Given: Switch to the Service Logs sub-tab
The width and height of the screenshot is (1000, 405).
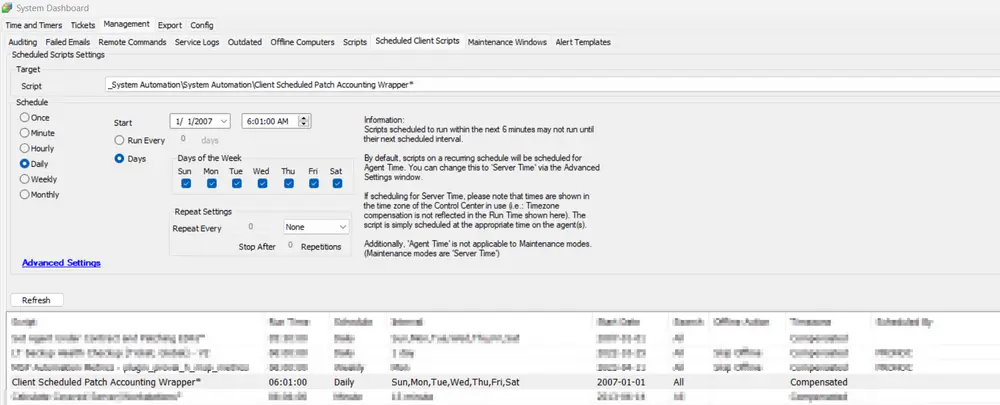Looking at the screenshot, I should click(x=197, y=42).
